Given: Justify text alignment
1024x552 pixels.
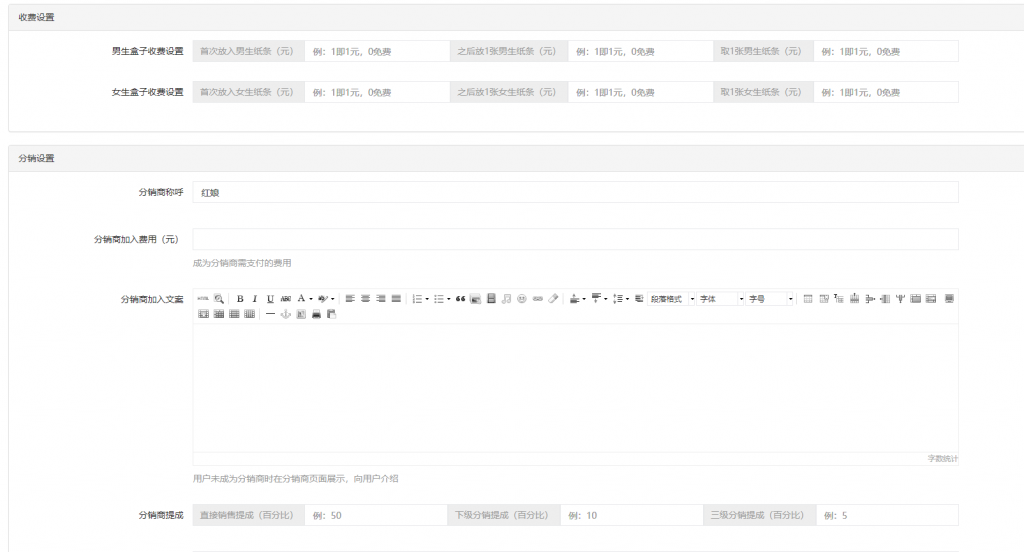Looking at the screenshot, I should [x=396, y=299].
